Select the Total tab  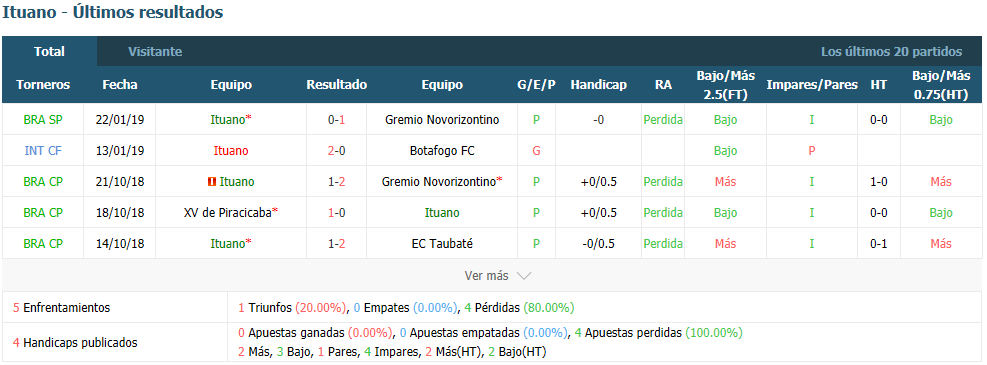tap(49, 52)
